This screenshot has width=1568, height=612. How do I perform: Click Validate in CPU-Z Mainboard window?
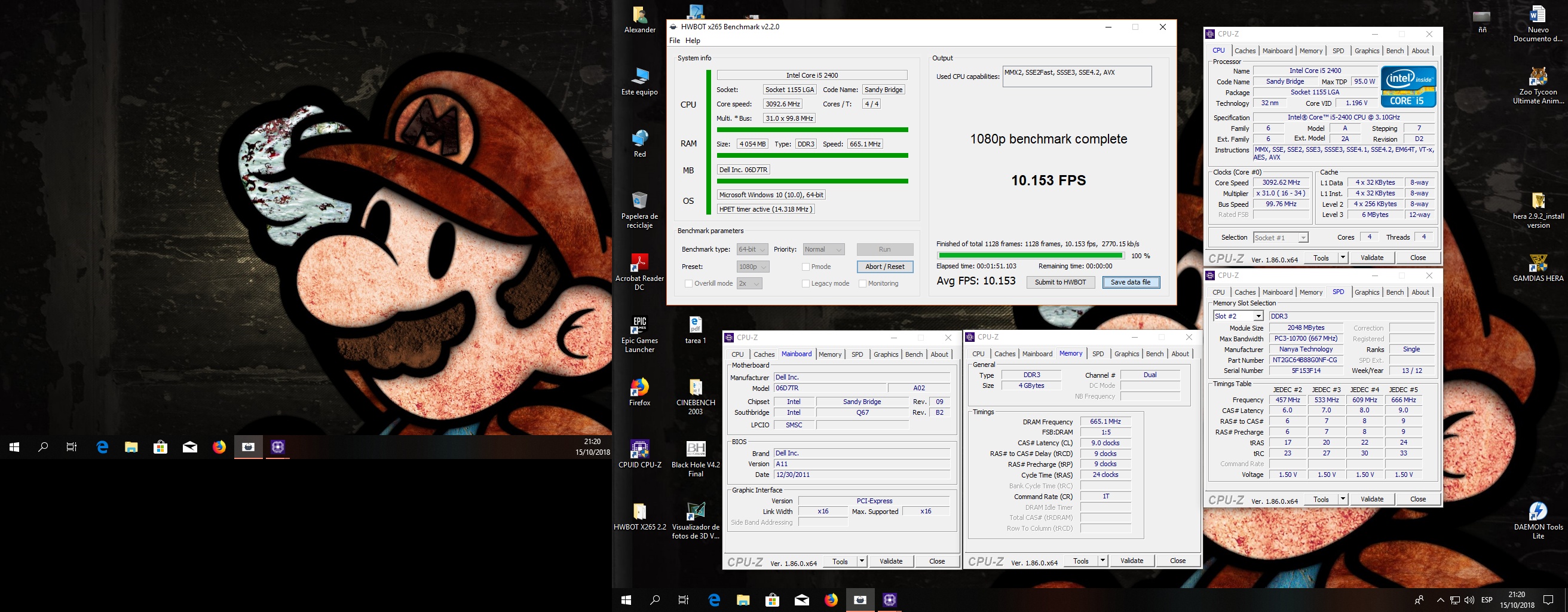[890, 561]
